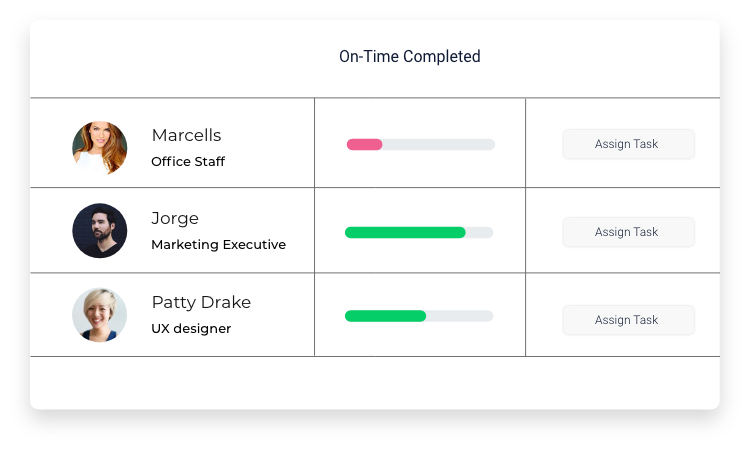Open Jorge's name link
Viewport: 750px width, 450px height.
pos(175,218)
